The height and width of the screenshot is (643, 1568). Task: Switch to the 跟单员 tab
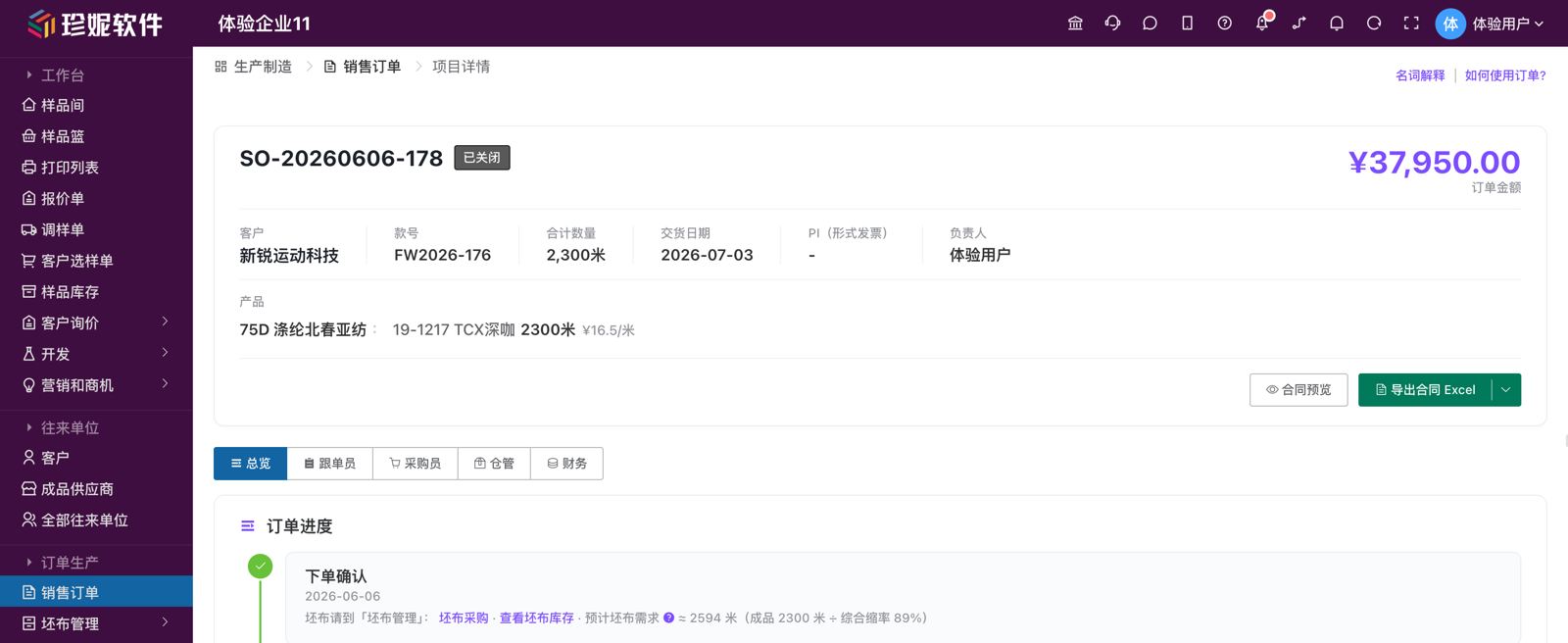coord(330,464)
